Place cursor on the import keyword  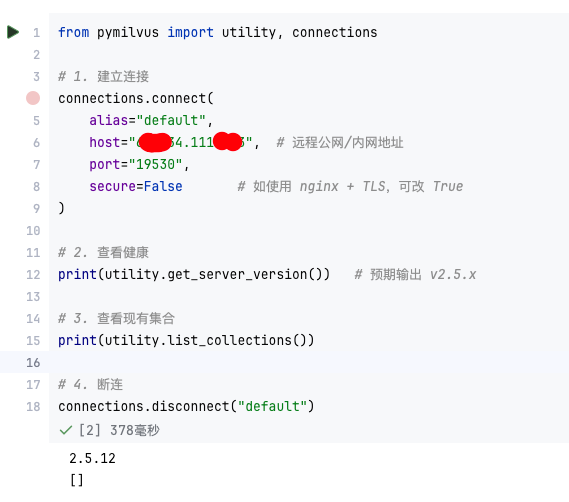[x=190, y=32]
